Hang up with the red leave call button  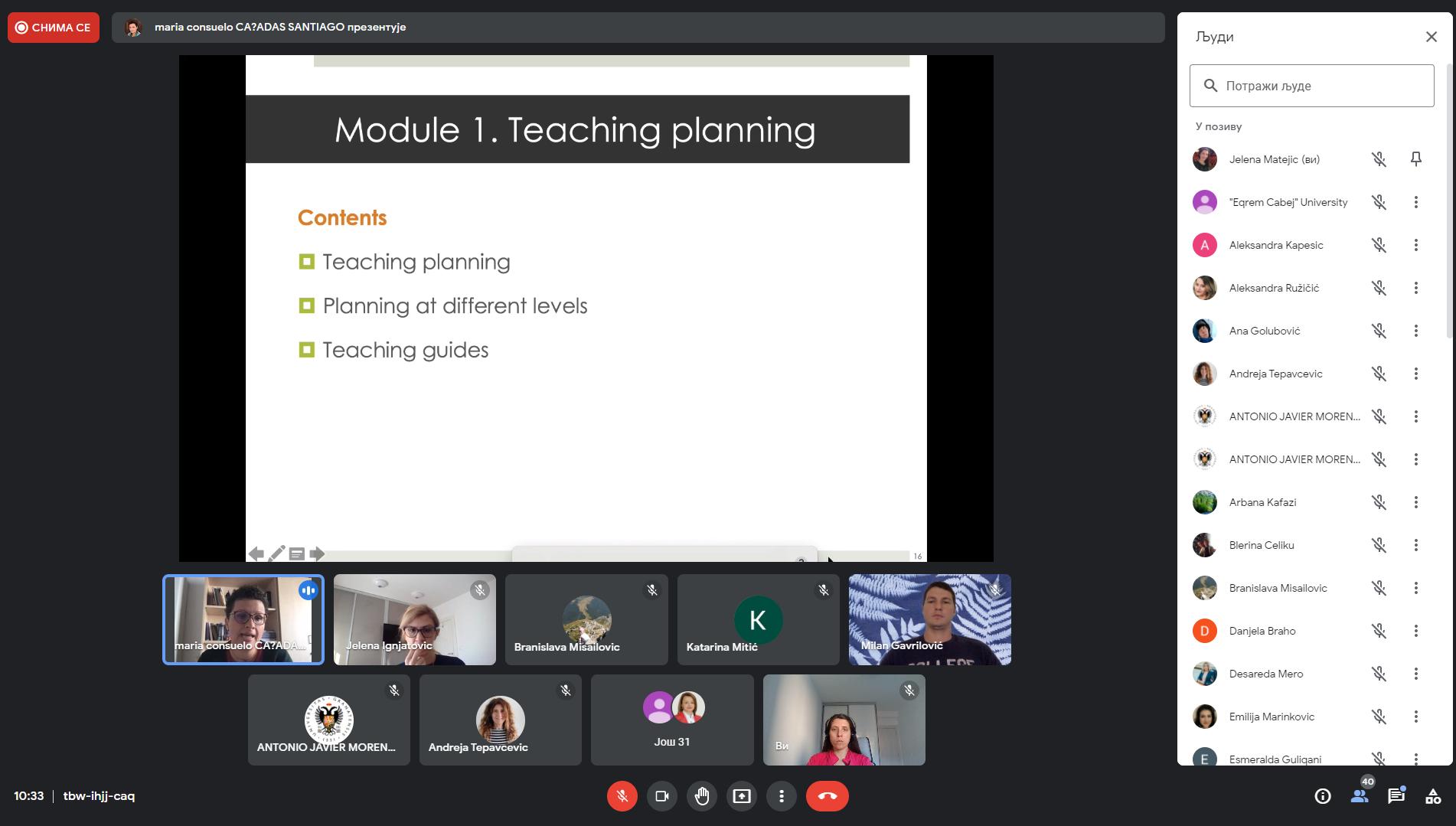tap(827, 796)
